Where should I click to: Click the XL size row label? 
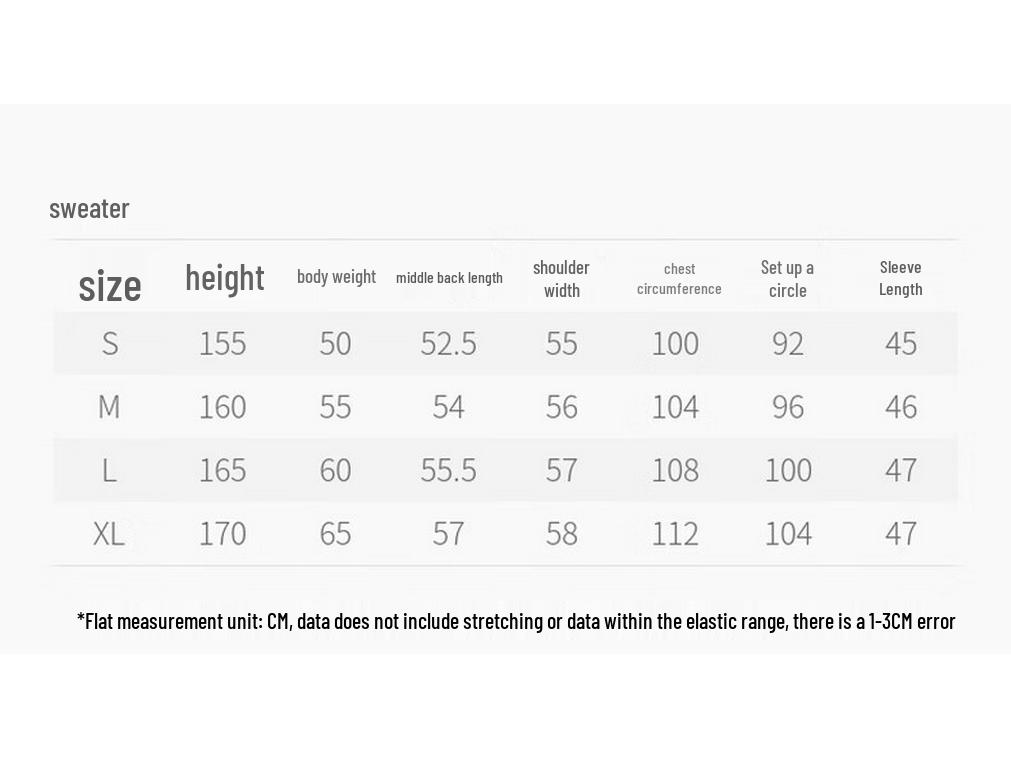(108, 534)
